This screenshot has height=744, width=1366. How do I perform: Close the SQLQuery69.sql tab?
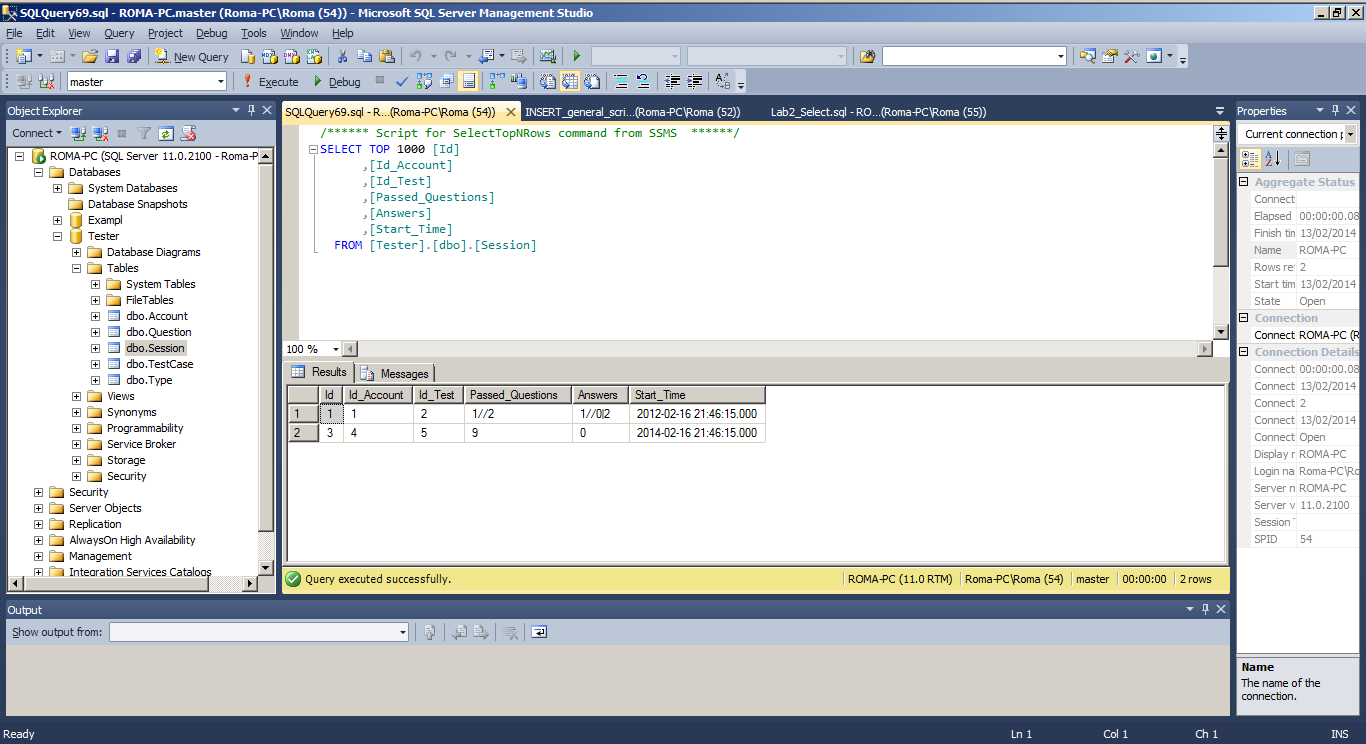pos(510,112)
